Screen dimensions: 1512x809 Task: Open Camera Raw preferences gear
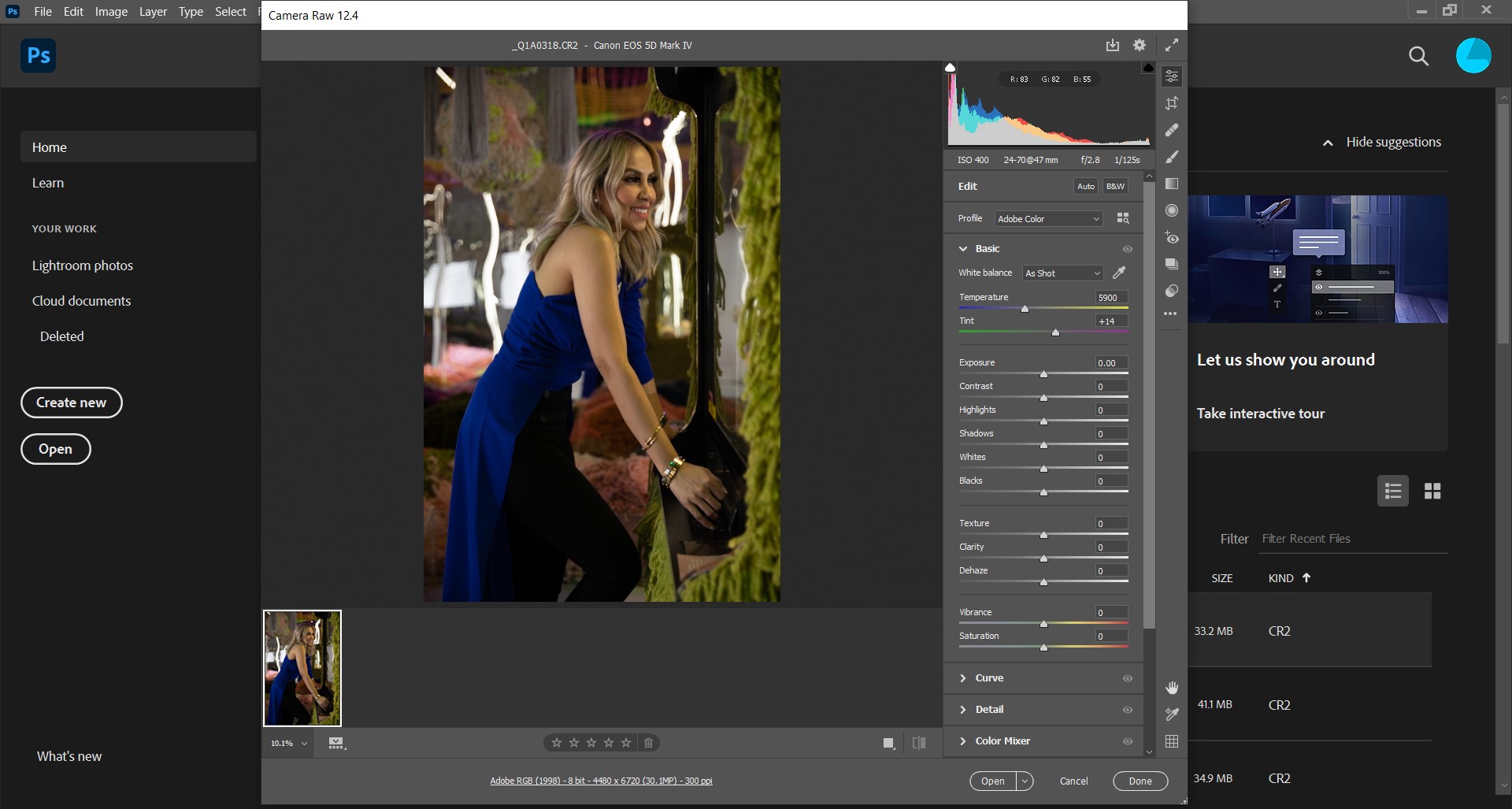click(1139, 45)
